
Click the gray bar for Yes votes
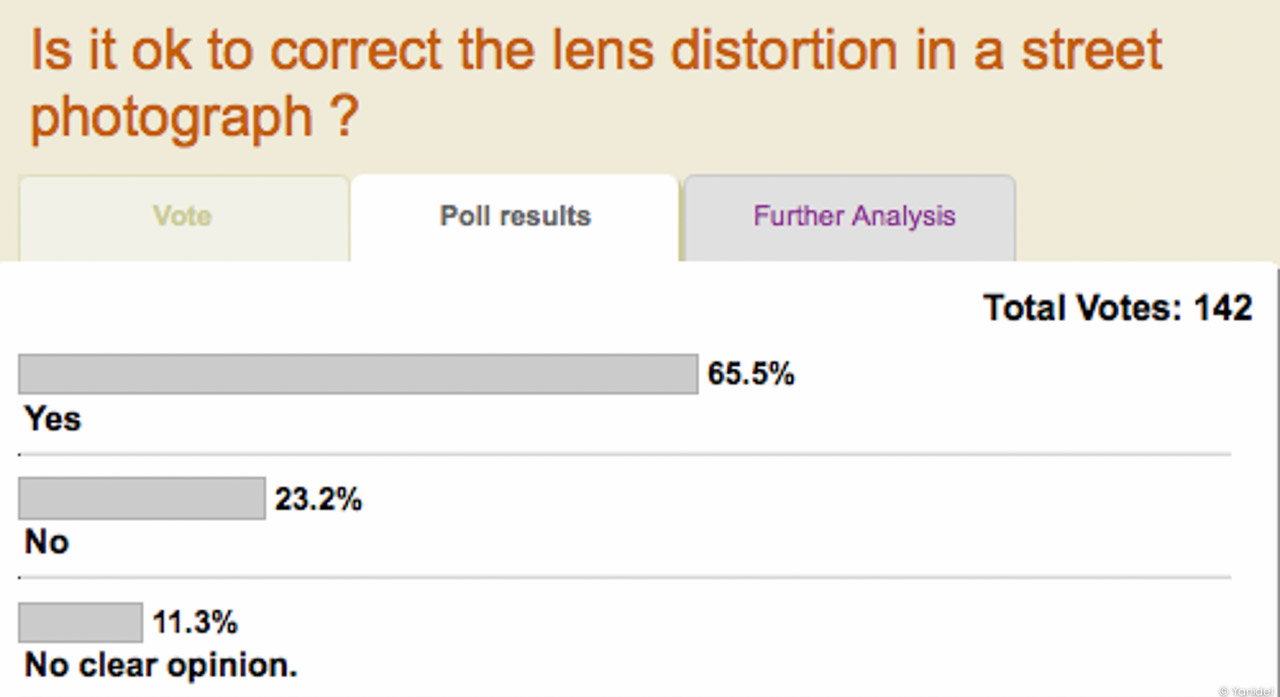(x=358, y=374)
